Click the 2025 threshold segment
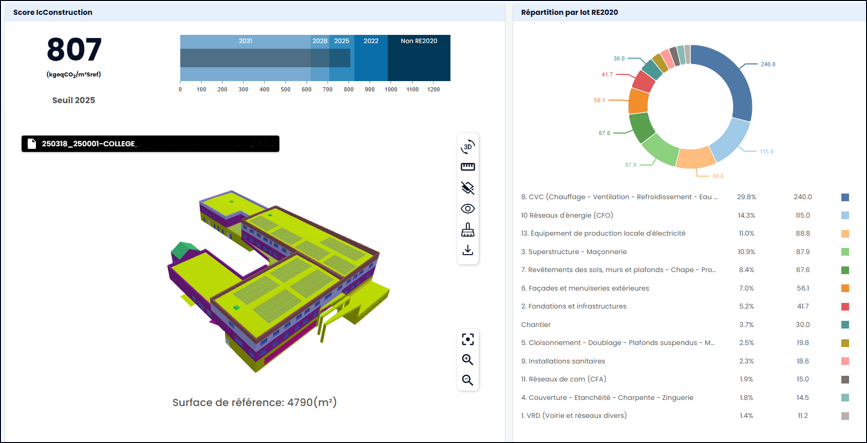 (342, 58)
